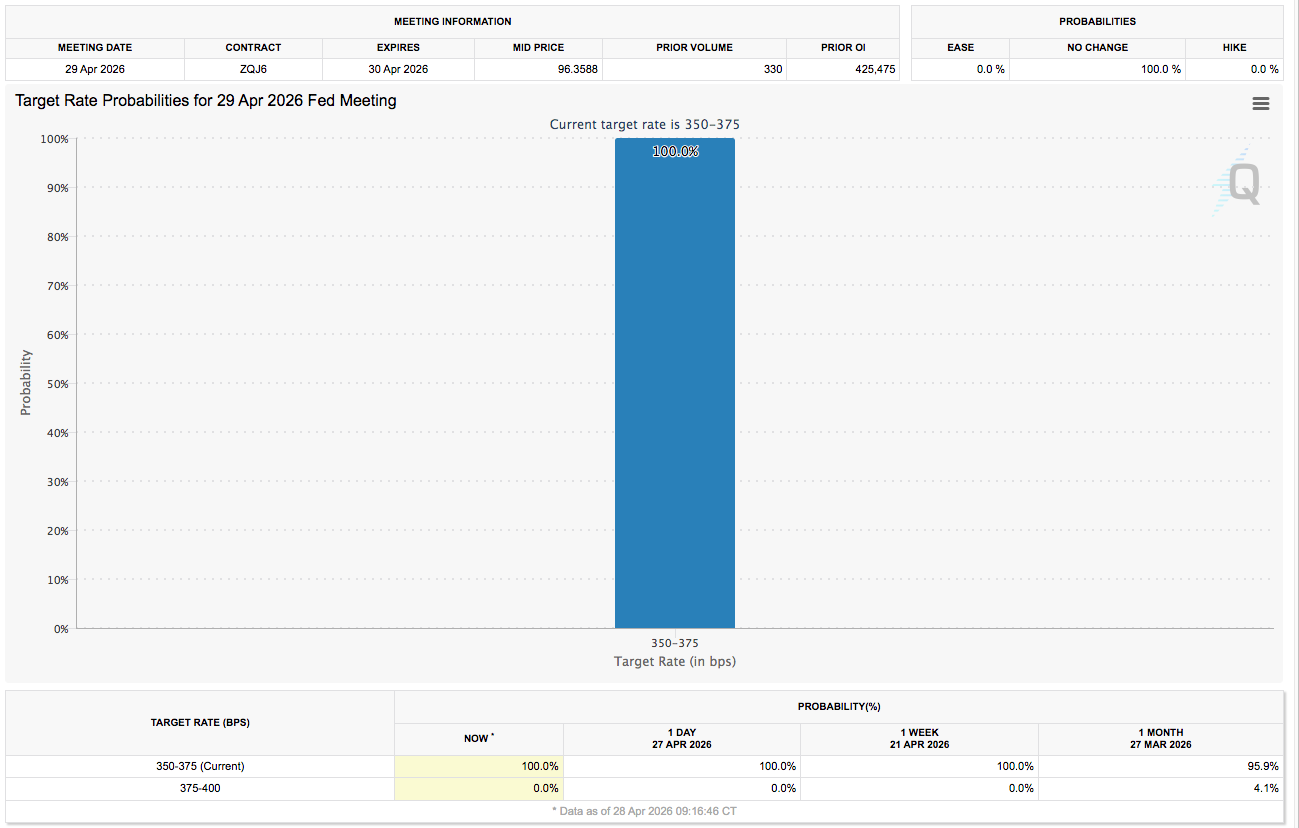Click the NO CHANGE probability header
The height and width of the screenshot is (828, 1299).
[1097, 48]
